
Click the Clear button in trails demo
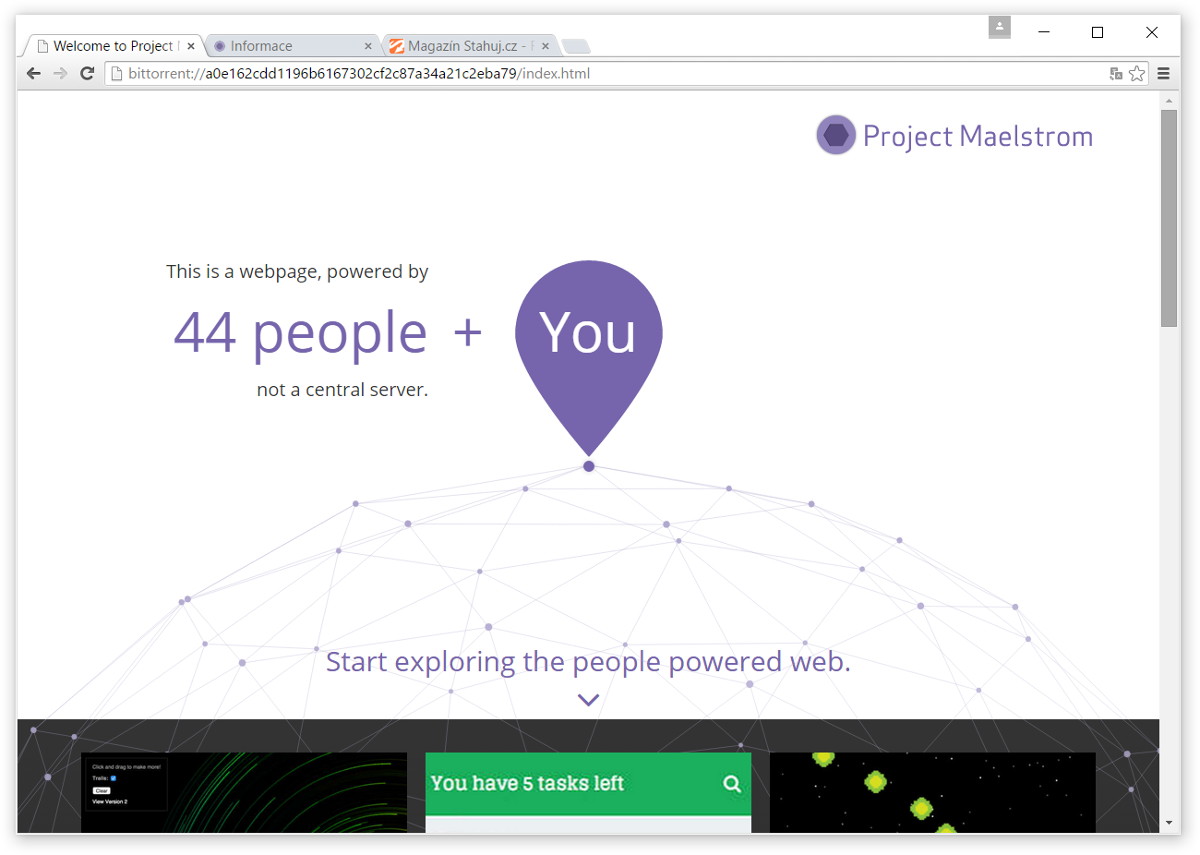coord(101,790)
